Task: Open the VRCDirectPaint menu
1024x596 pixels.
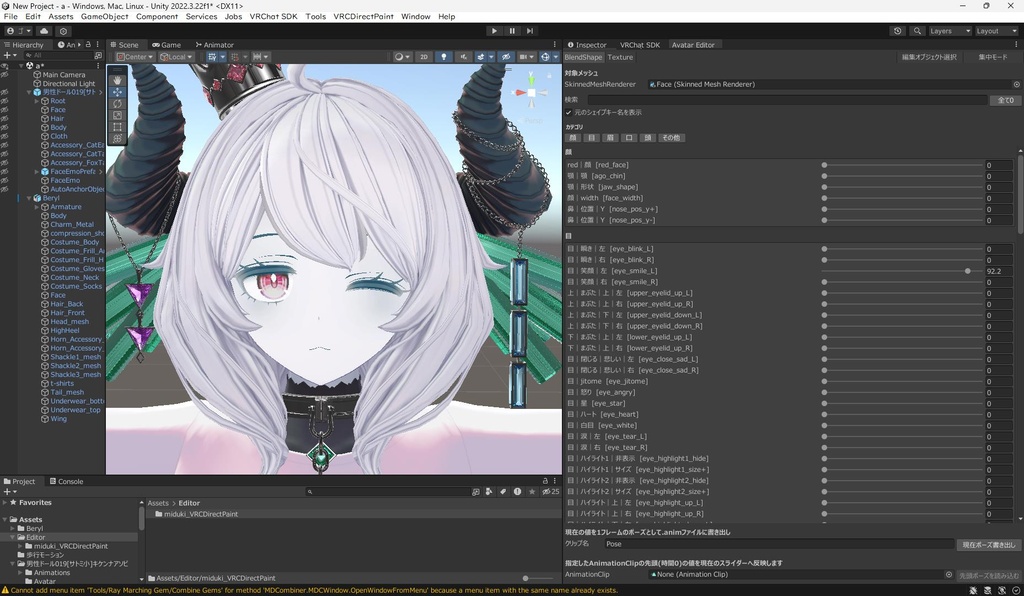Action: (363, 16)
